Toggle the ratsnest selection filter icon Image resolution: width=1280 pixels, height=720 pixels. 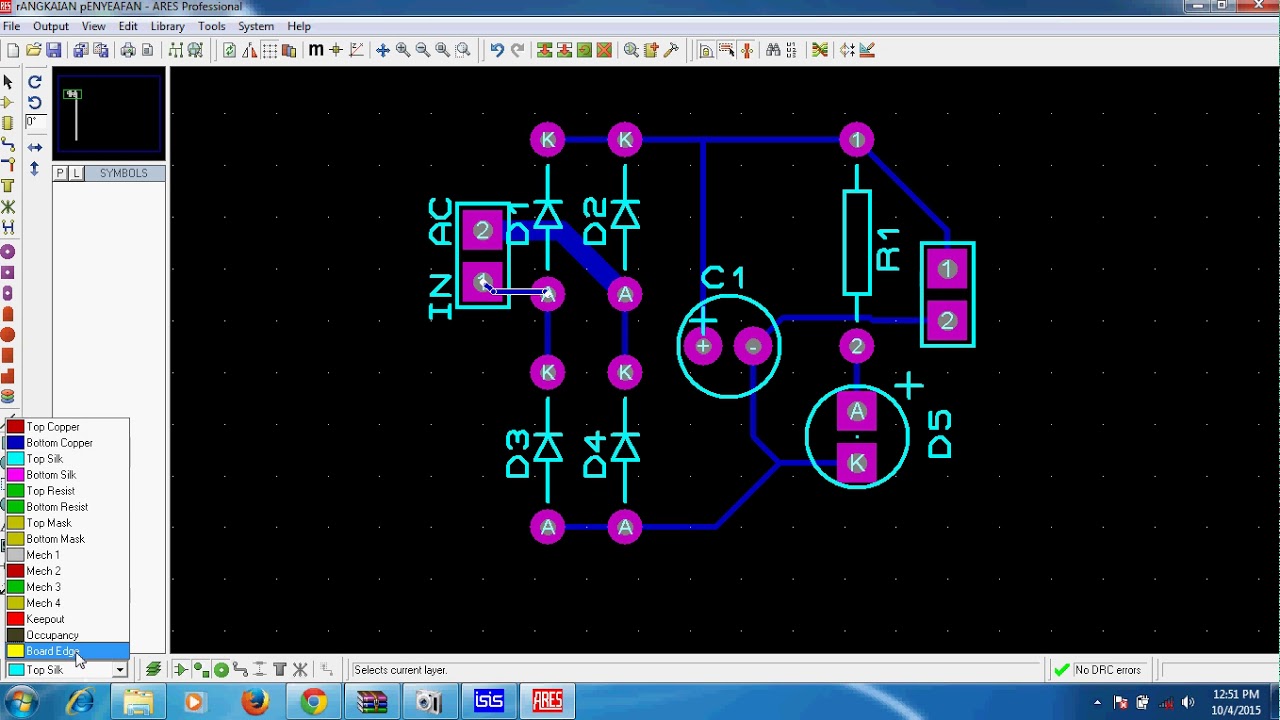(299, 670)
